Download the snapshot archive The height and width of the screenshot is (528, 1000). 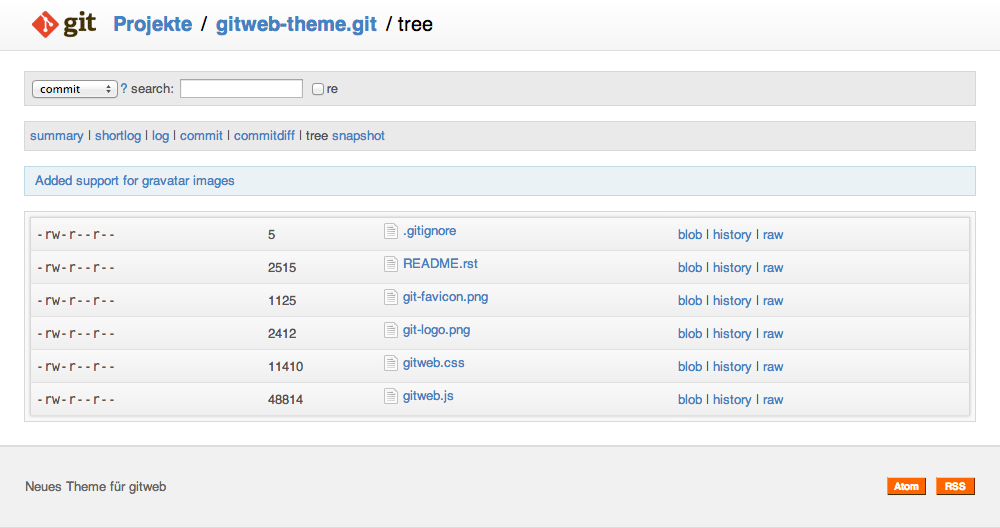358,136
